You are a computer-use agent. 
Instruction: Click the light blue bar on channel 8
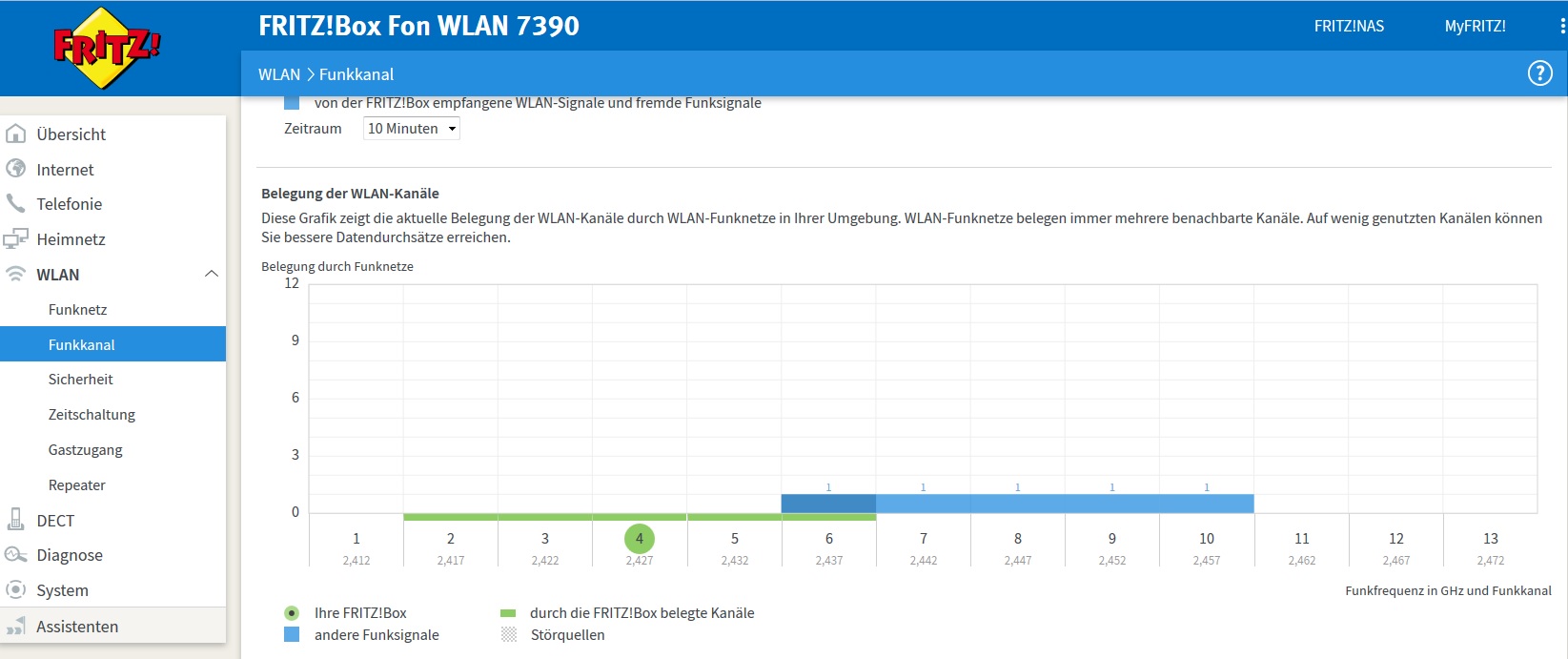pos(1017,504)
